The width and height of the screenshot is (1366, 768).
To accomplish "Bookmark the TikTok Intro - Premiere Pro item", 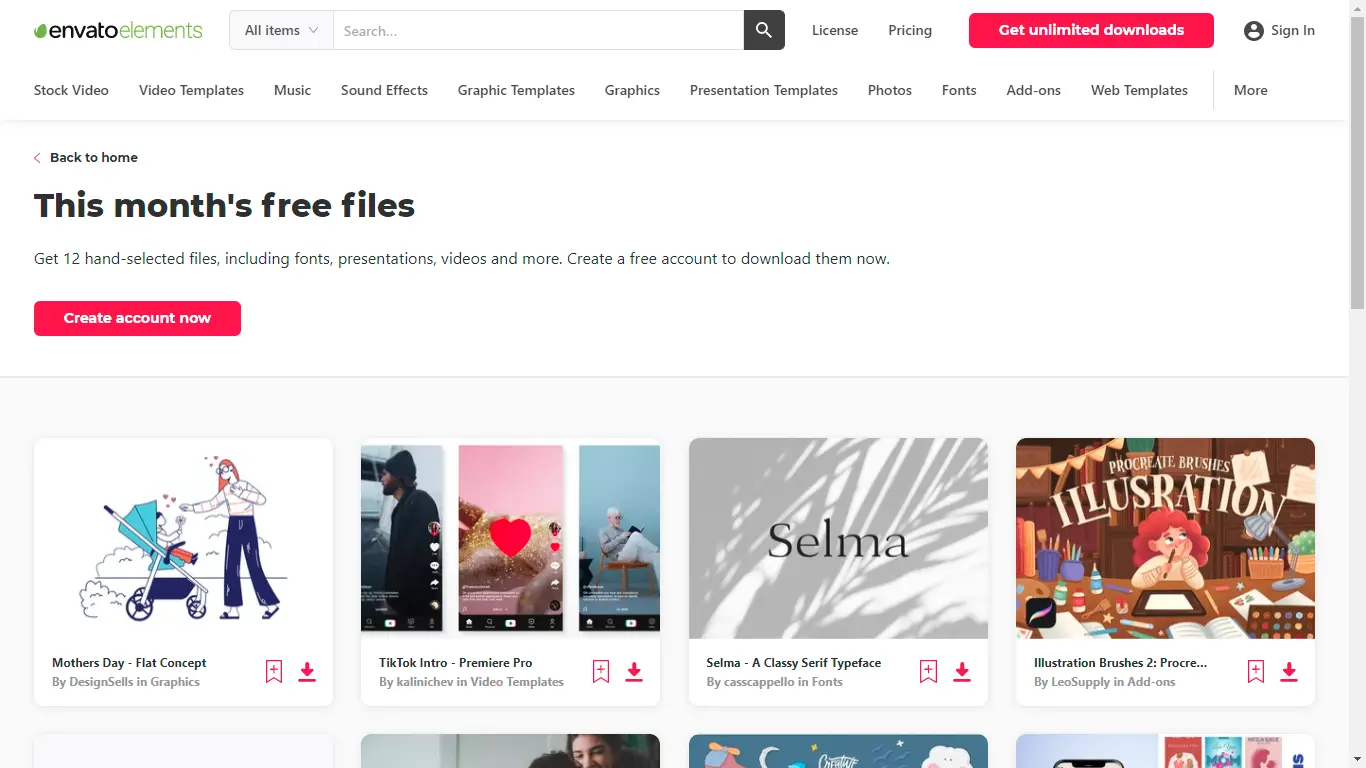I will point(601,672).
